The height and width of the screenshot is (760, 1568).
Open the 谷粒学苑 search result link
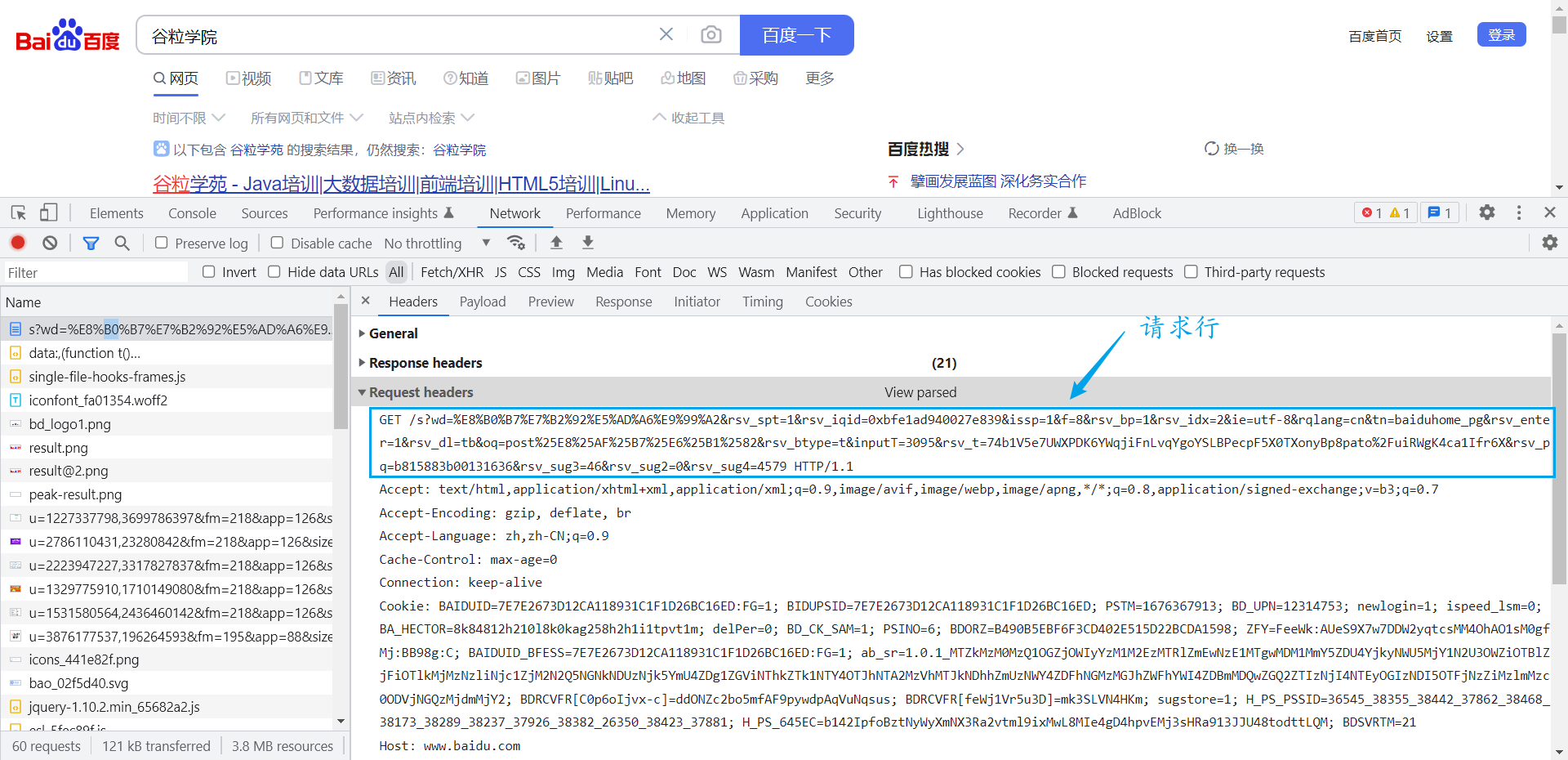pos(401,184)
